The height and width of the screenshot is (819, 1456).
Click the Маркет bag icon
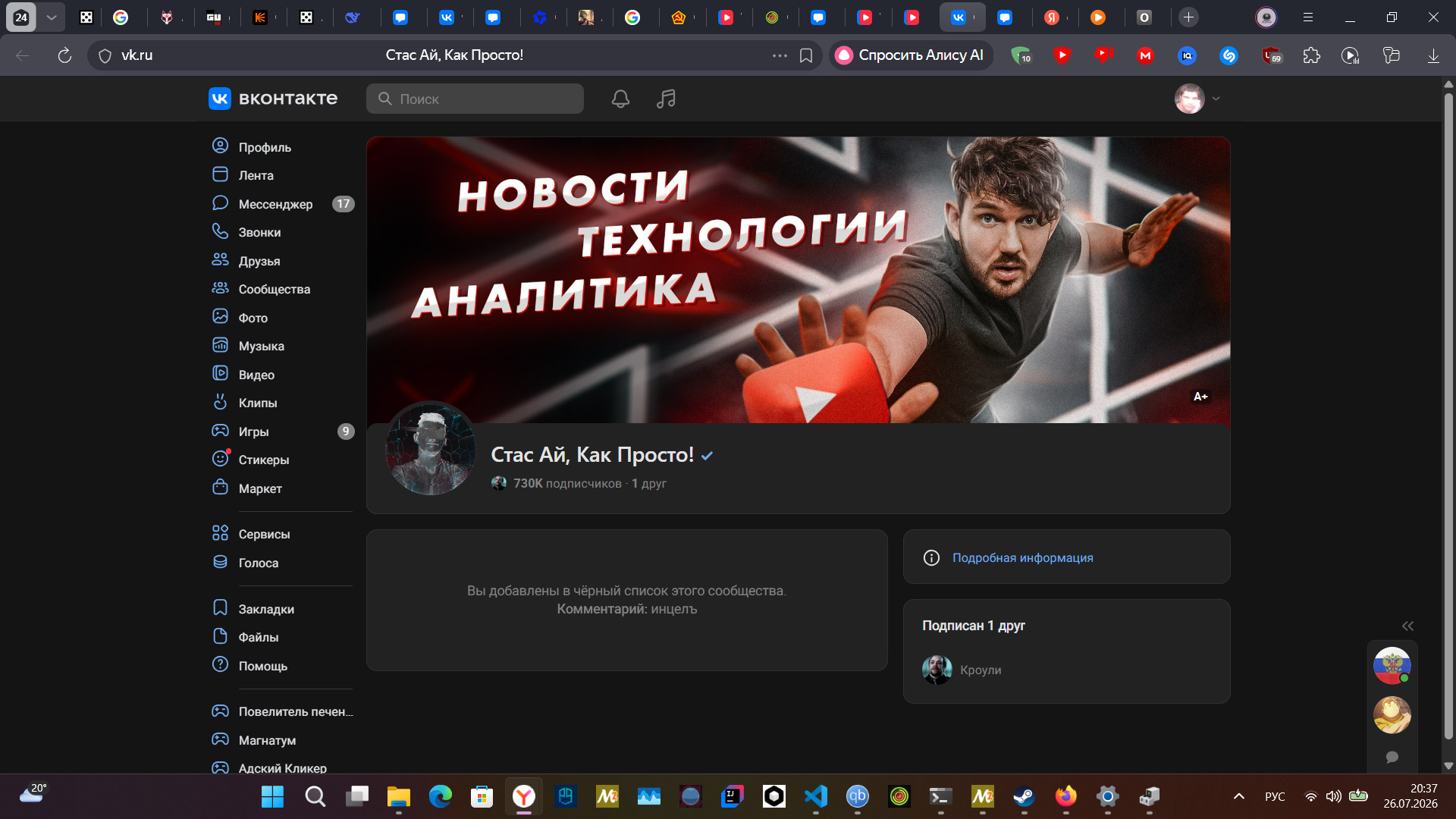(220, 488)
